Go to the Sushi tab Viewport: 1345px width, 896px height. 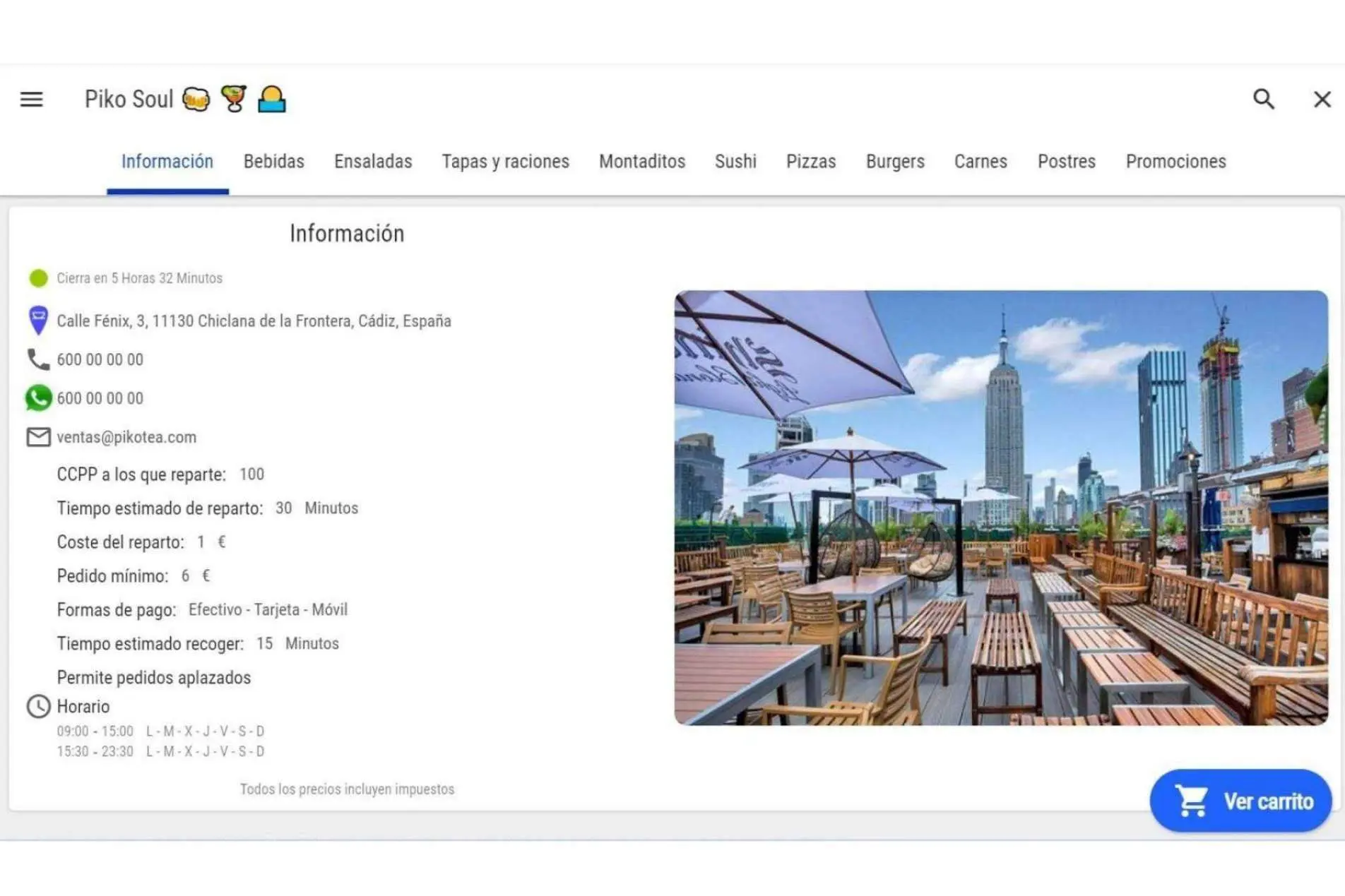tap(735, 162)
